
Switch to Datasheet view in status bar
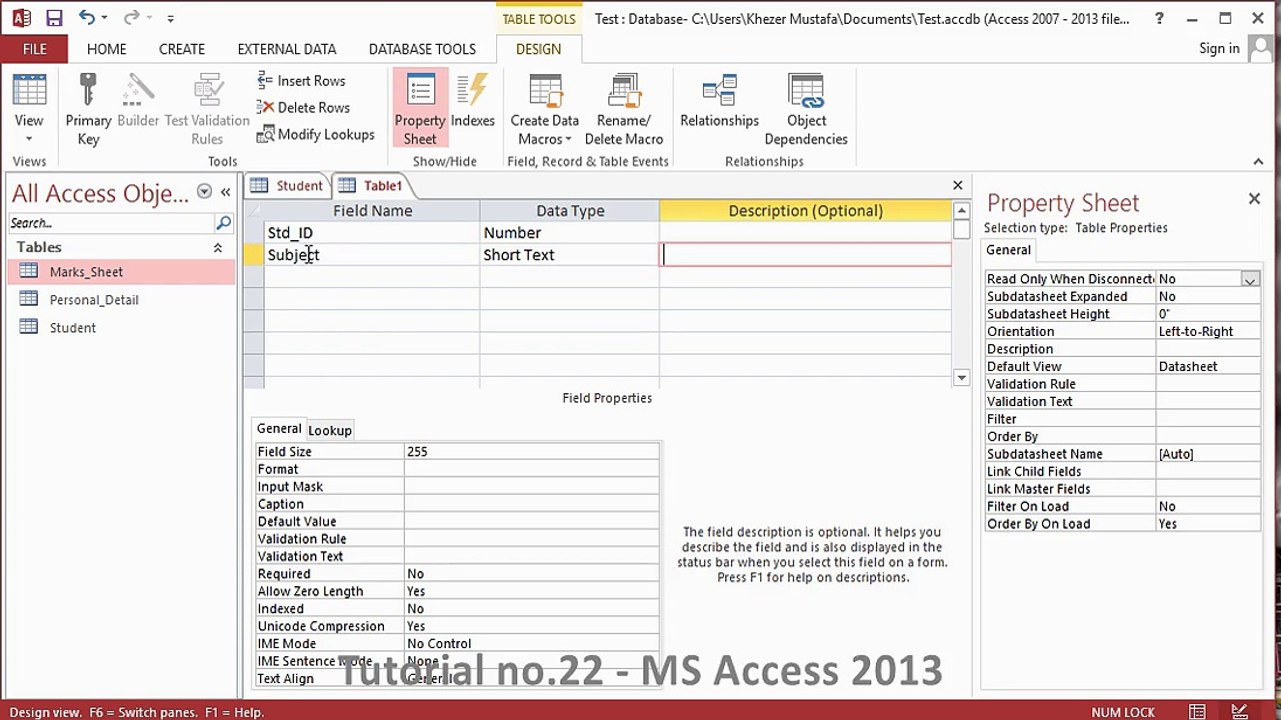1197,712
